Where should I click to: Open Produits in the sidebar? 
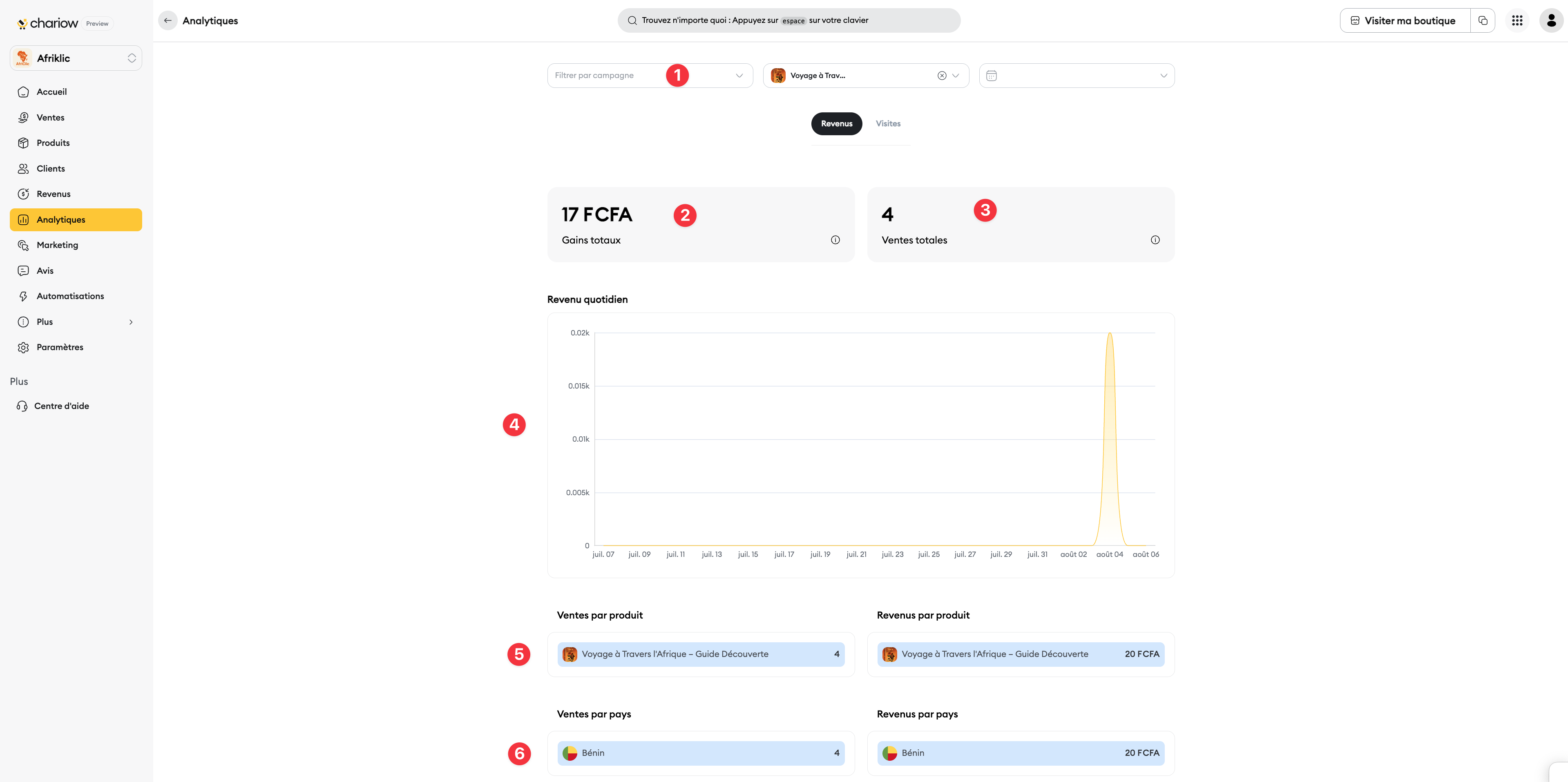(76, 143)
